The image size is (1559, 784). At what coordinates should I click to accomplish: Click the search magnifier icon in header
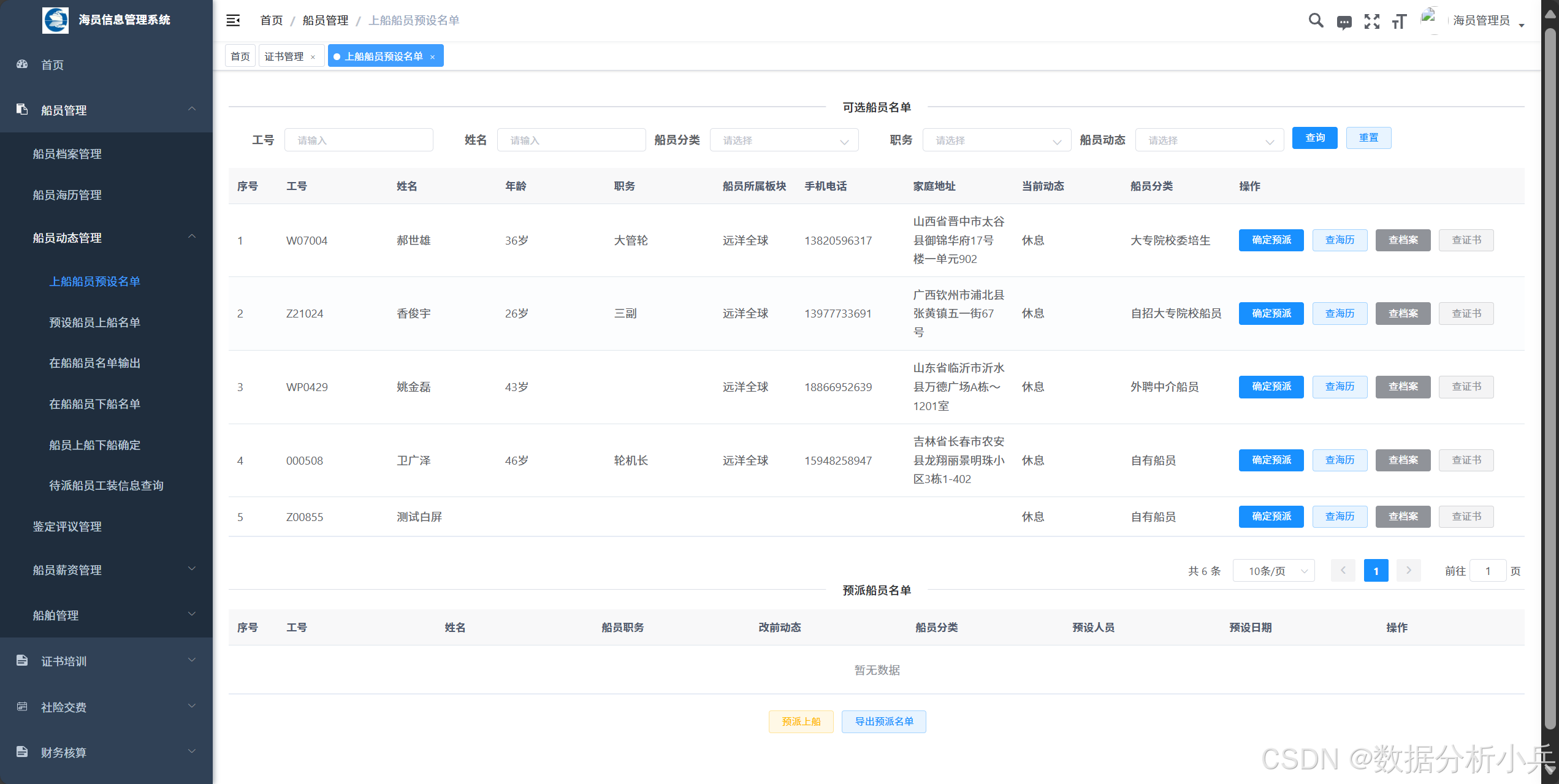1316,21
